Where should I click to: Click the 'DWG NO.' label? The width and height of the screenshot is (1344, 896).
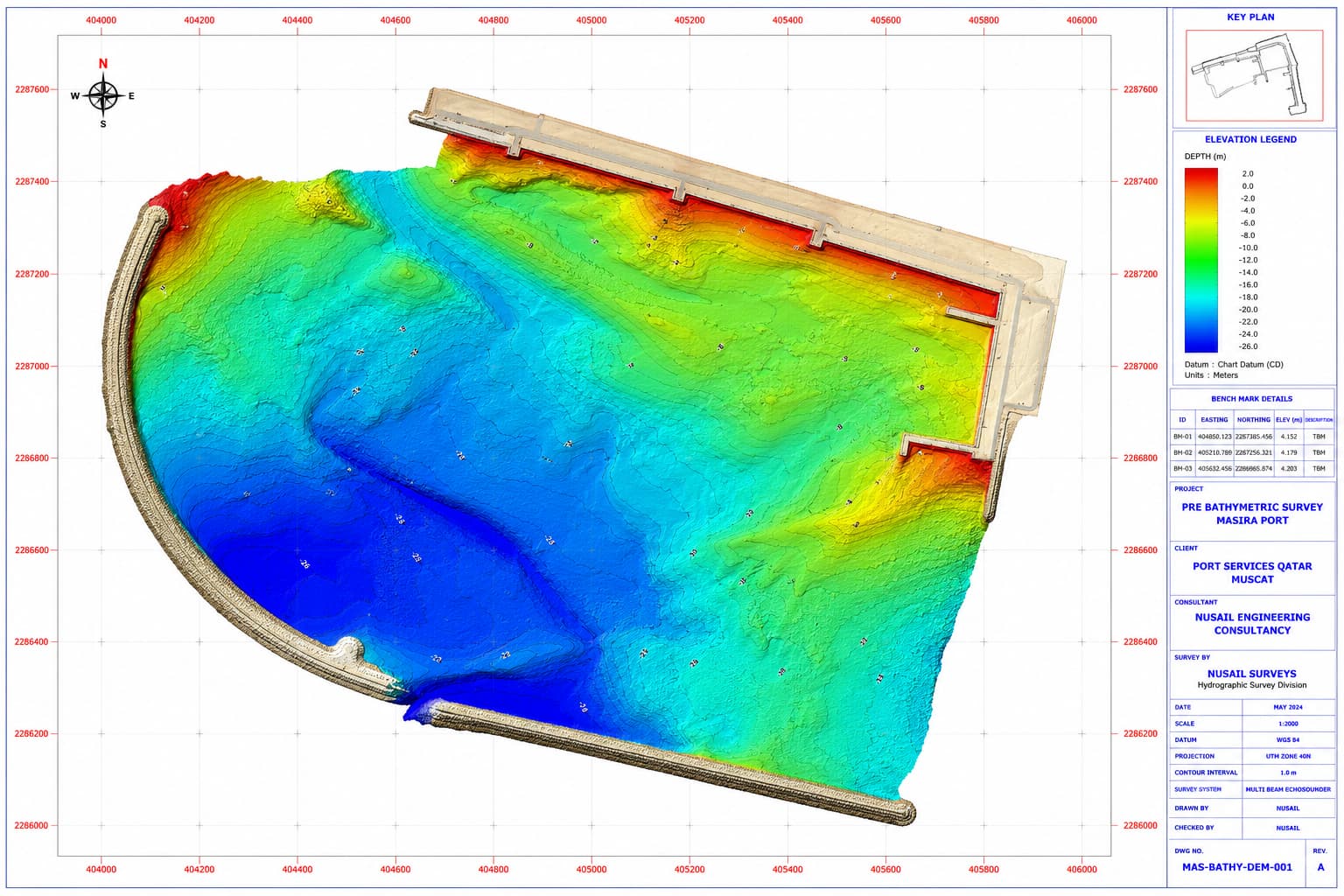coord(1189,850)
